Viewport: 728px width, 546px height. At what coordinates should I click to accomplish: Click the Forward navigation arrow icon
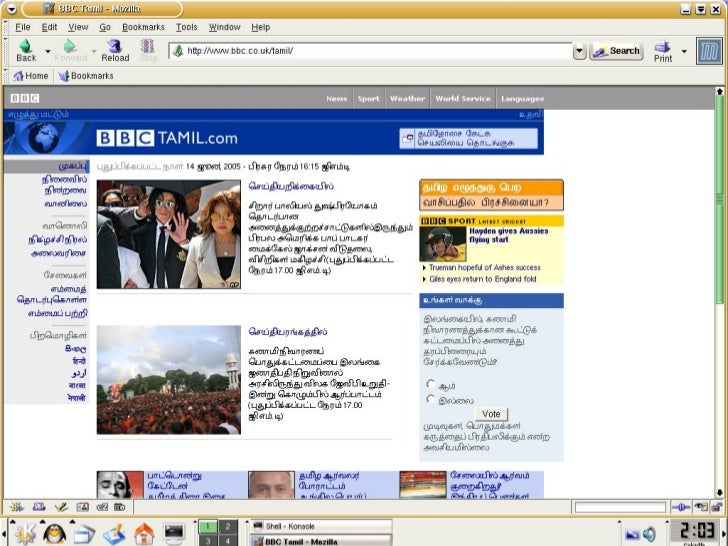tap(70, 46)
